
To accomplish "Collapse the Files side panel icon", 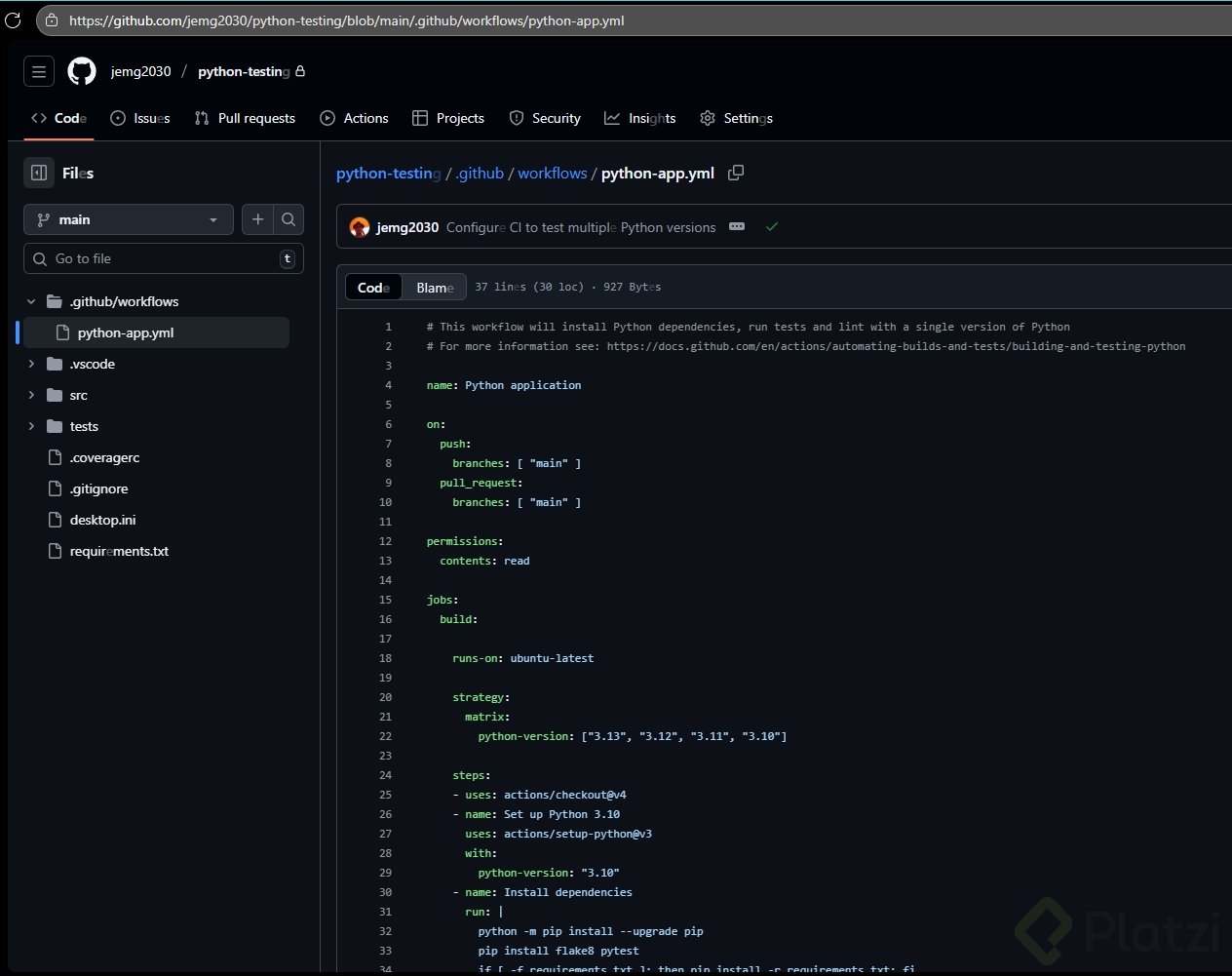I will click(x=39, y=173).
